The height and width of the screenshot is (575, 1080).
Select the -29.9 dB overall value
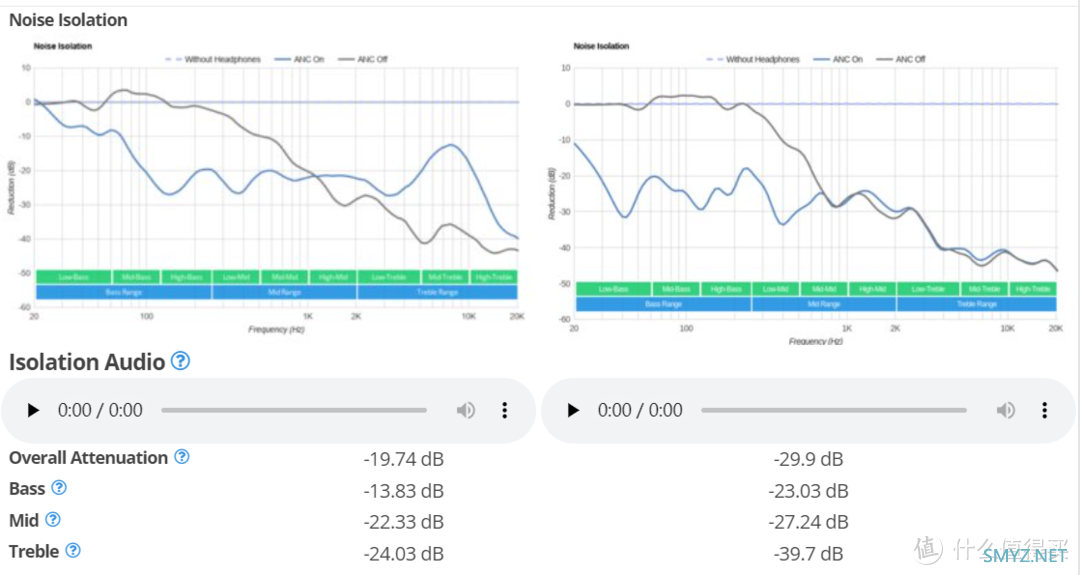[808, 459]
